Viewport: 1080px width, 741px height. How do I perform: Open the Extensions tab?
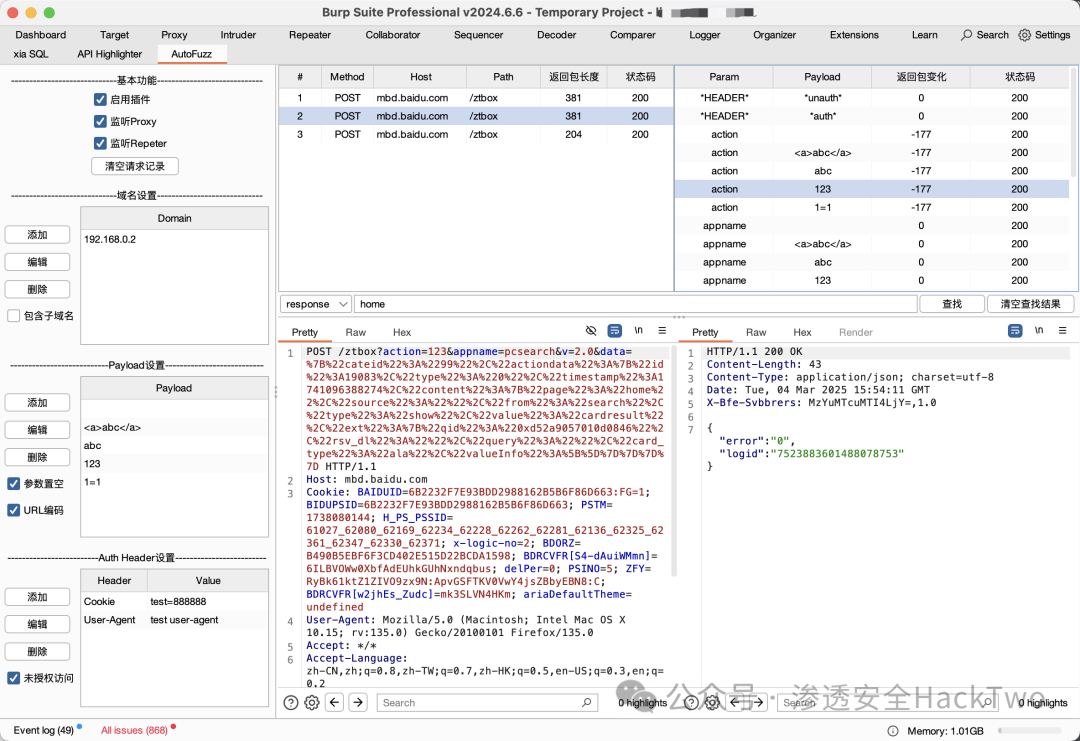click(x=854, y=34)
